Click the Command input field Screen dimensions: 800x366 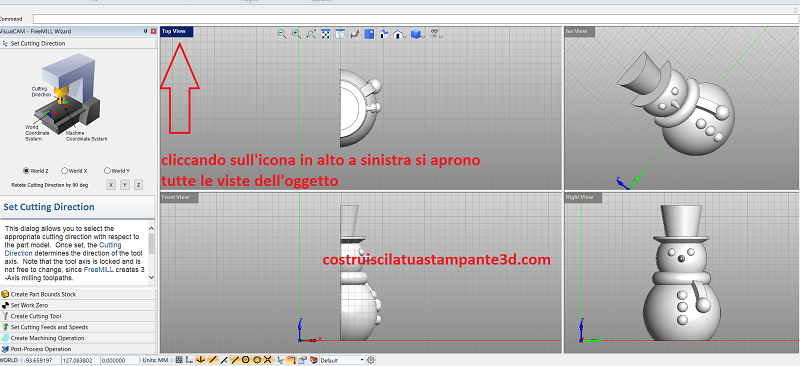pos(415,19)
